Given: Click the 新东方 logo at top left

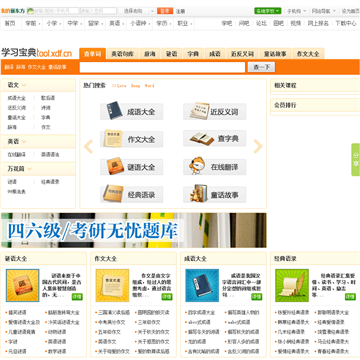Looking at the screenshot, I should [x=13, y=11].
